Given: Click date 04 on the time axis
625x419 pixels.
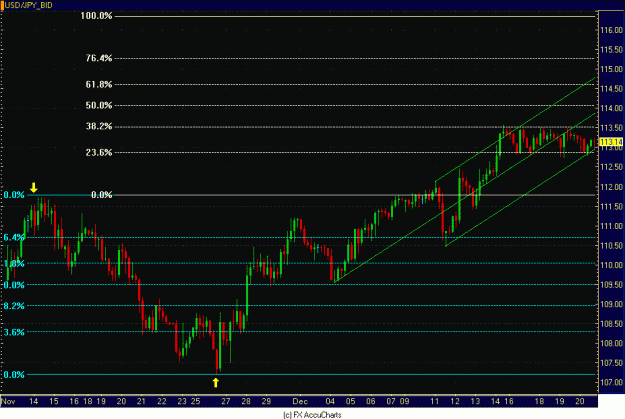Looking at the screenshot, I should click(x=330, y=401).
